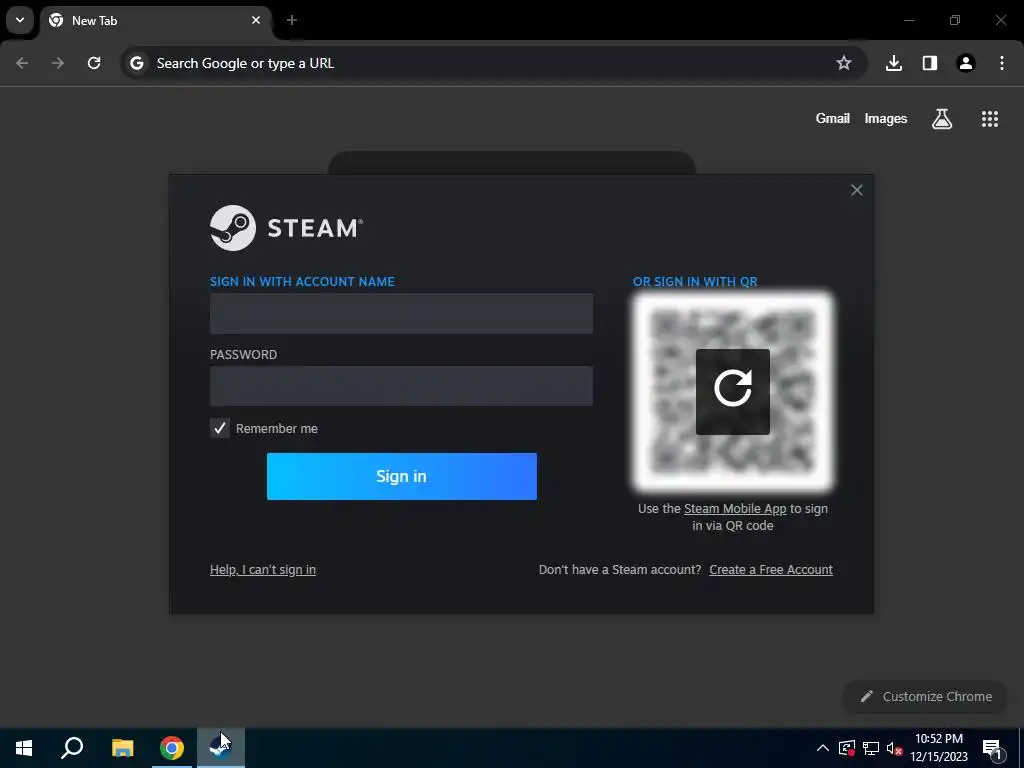Click Chrome icon in taskbar
The image size is (1024, 768).
coord(172,748)
